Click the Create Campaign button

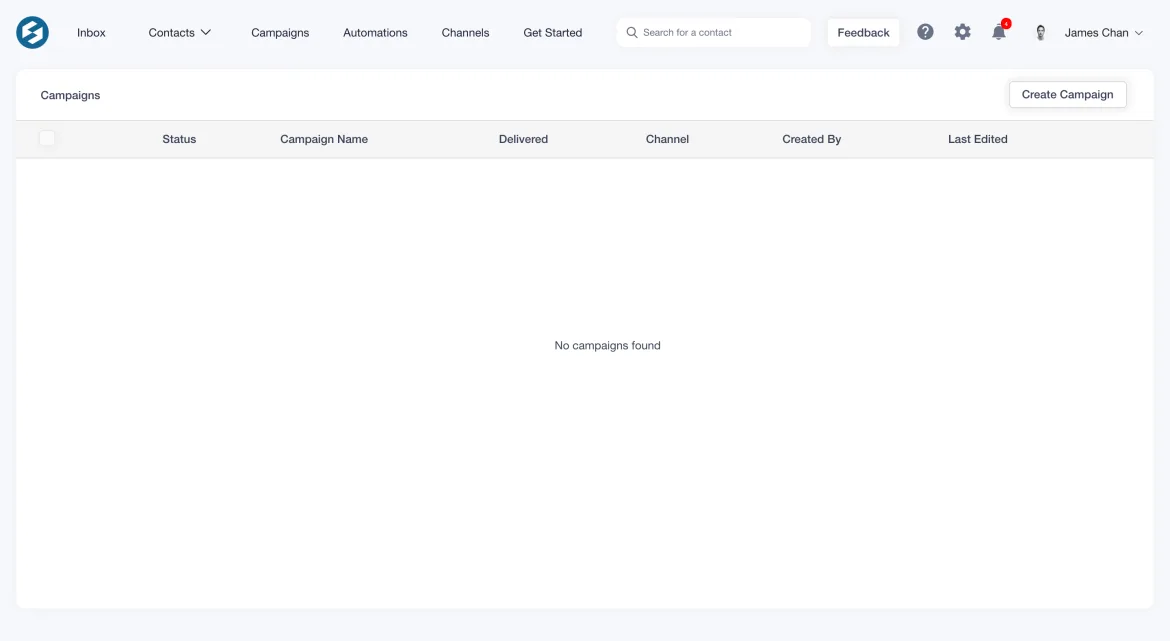click(x=1067, y=94)
